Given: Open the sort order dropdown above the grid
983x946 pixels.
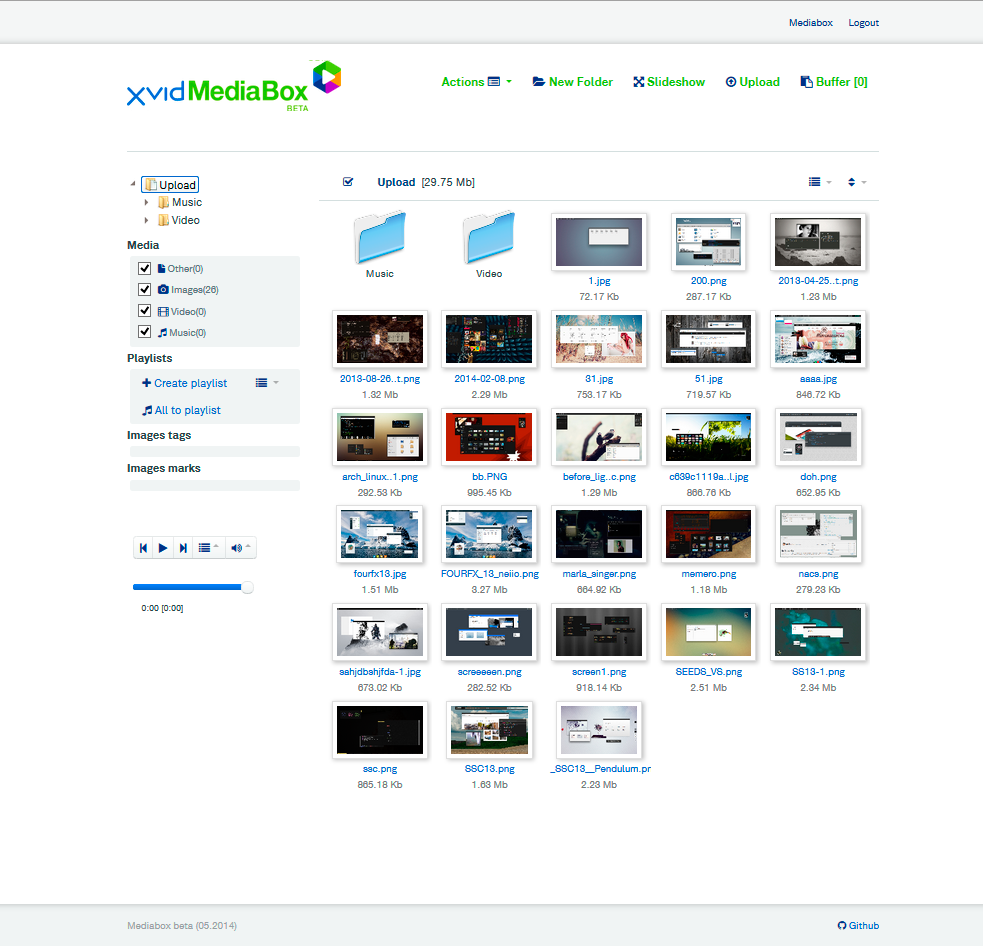Looking at the screenshot, I should tap(855, 182).
